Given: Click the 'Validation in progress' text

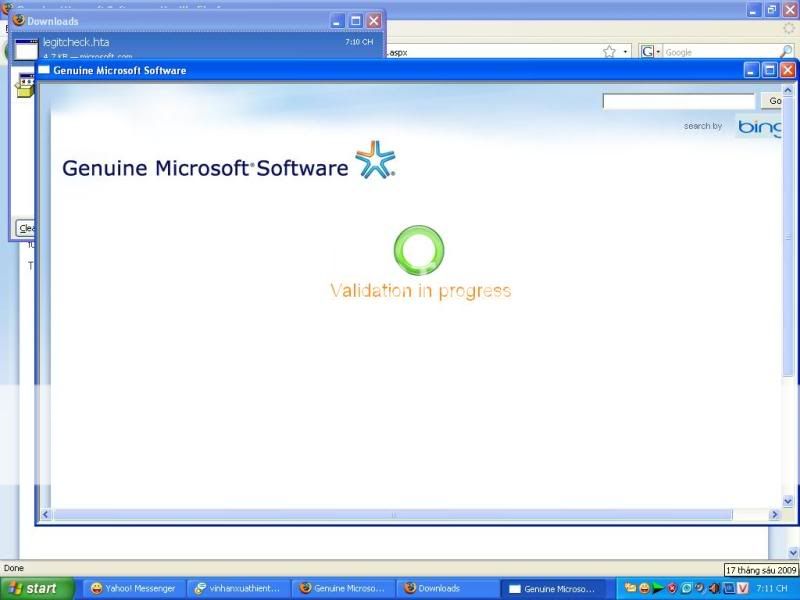Looking at the screenshot, I should tap(421, 291).
